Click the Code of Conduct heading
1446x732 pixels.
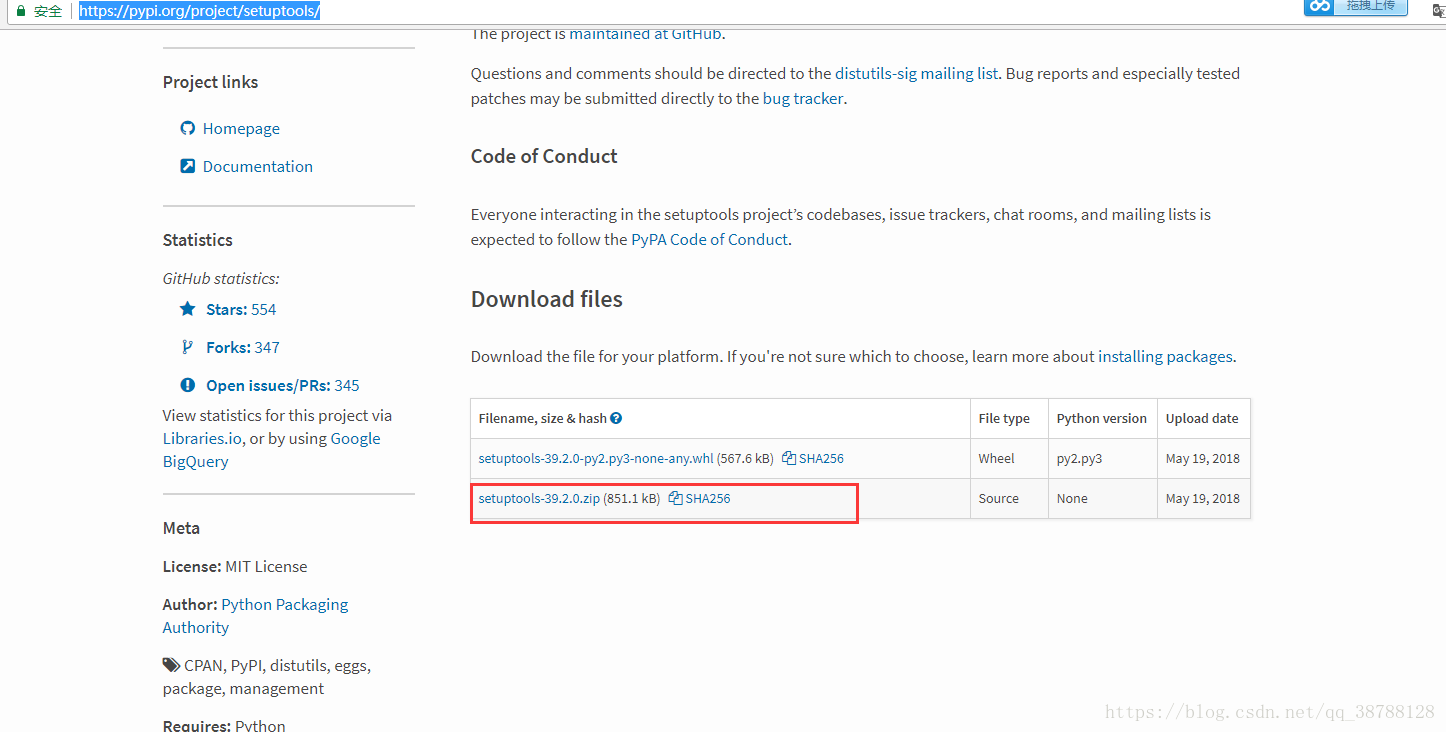click(544, 156)
